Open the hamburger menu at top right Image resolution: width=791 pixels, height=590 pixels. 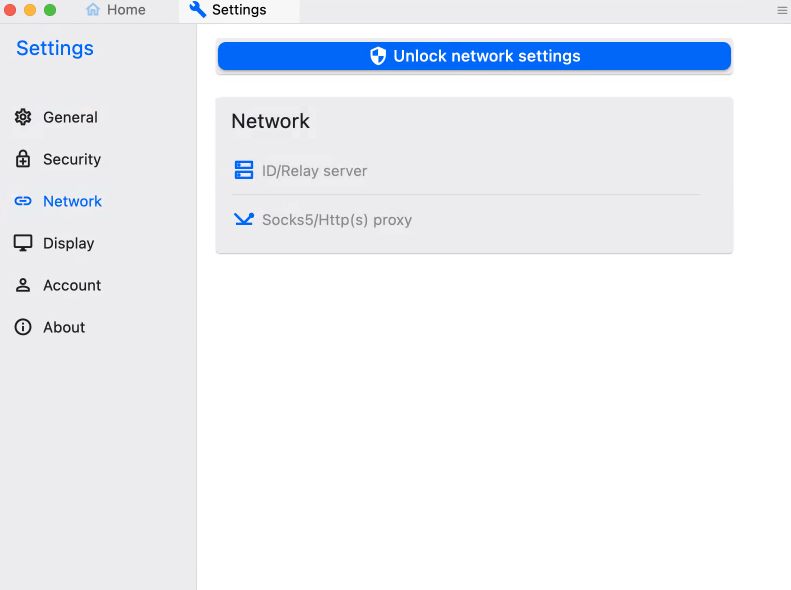click(x=782, y=10)
